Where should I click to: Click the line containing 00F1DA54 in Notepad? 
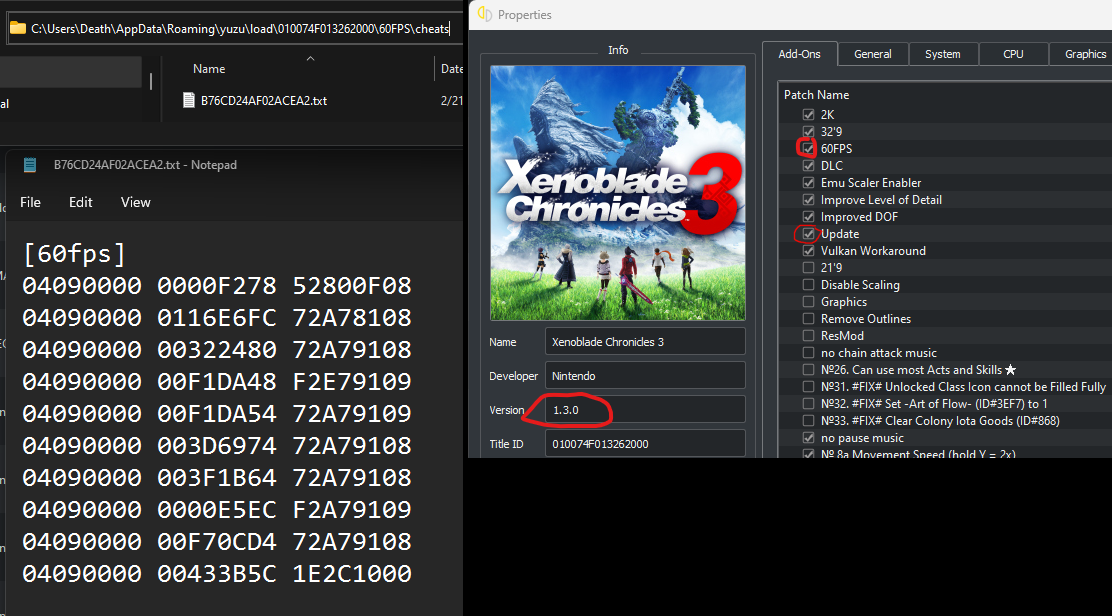click(x=217, y=413)
